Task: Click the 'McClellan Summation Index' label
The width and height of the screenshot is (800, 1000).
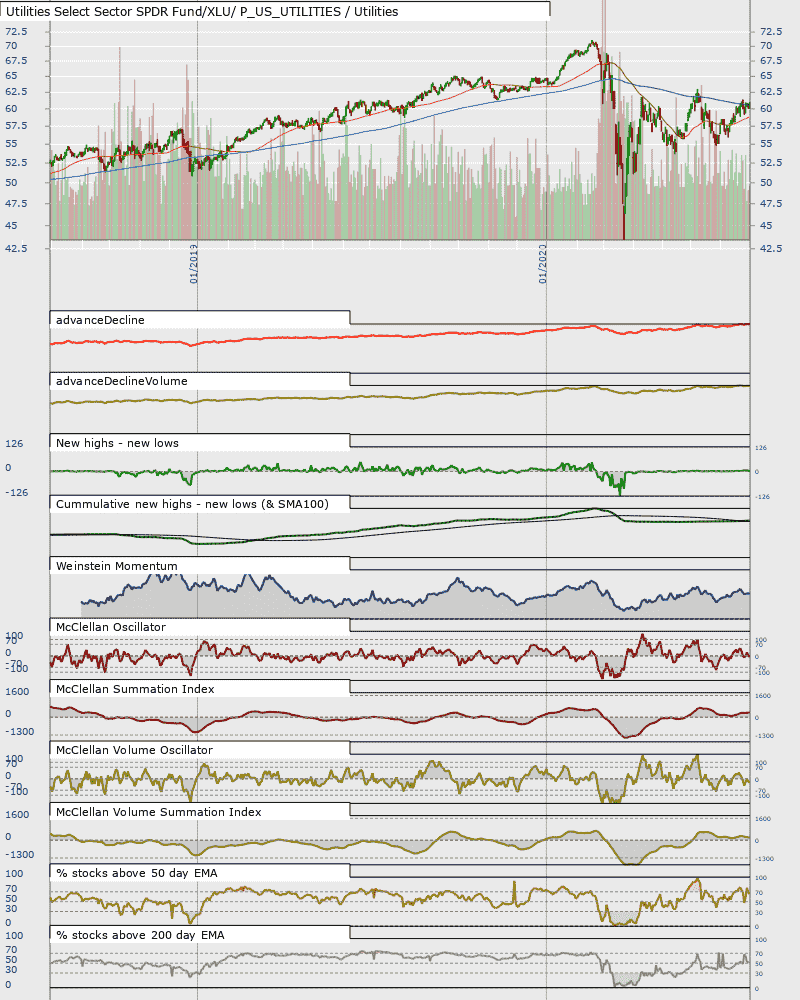Action: click(x=135, y=689)
